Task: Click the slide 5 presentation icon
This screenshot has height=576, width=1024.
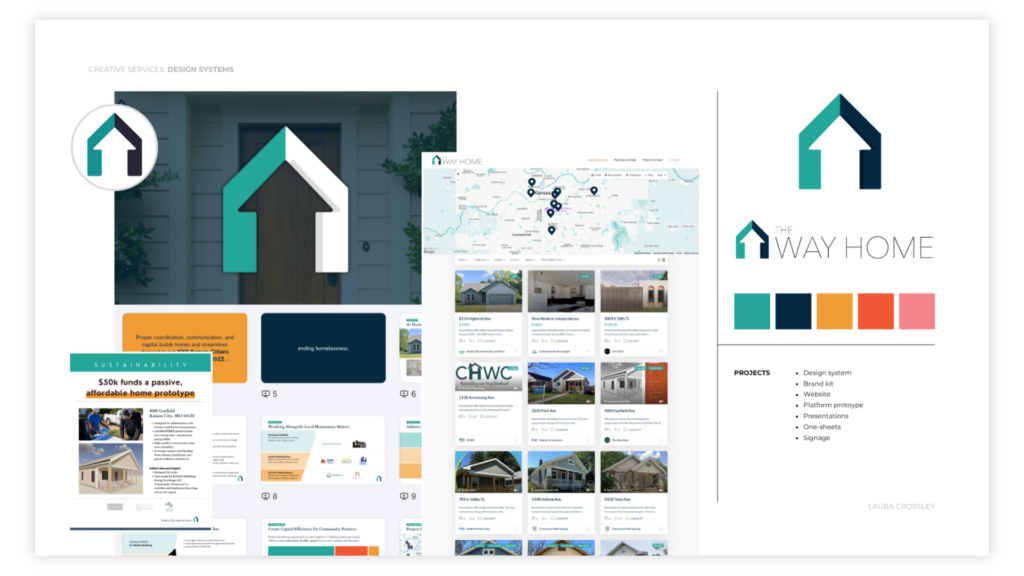Action: pyautogui.click(x=266, y=394)
